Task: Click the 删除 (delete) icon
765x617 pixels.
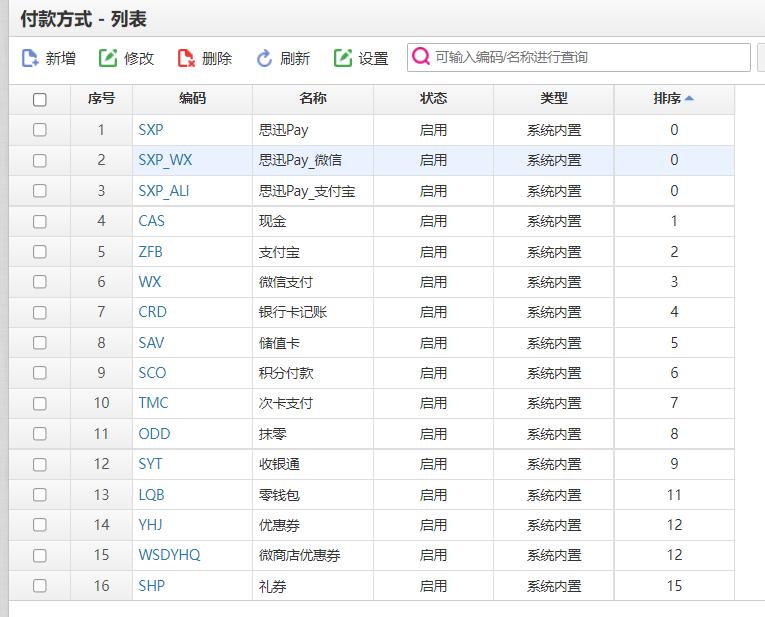Action: point(186,58)
